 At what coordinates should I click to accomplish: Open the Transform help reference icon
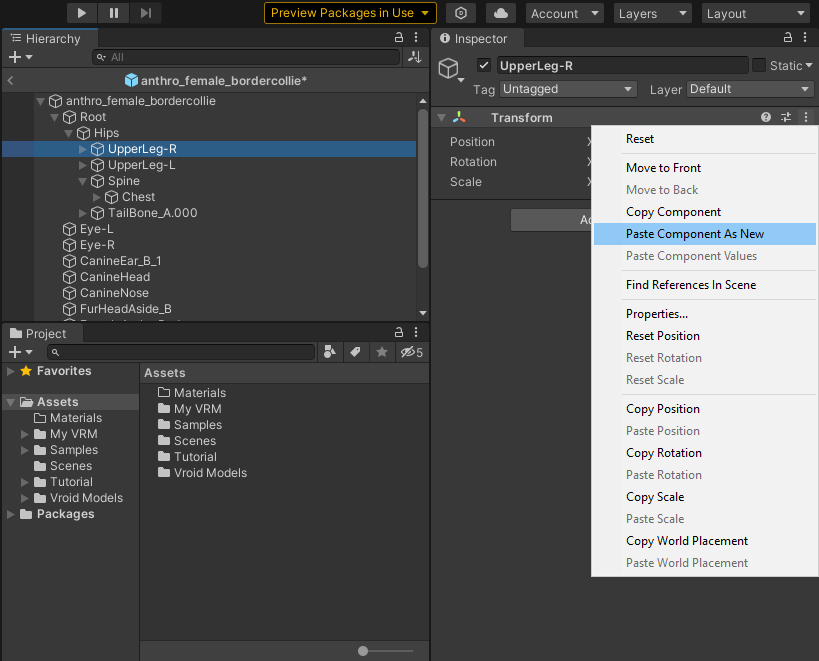766,117
